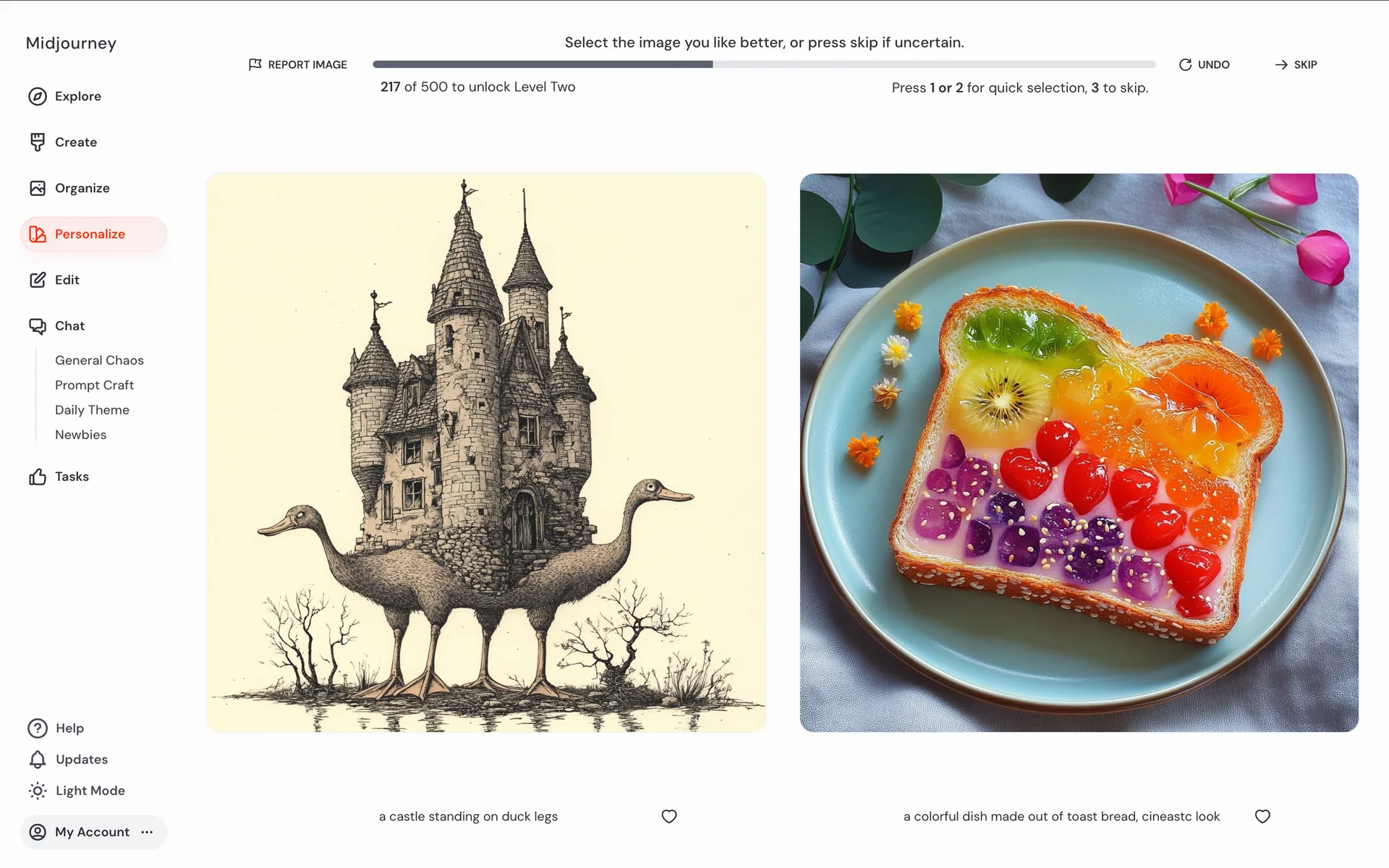Click the Undo button
Screen dimensions: 1389x868
click(x=1205, y=64)
